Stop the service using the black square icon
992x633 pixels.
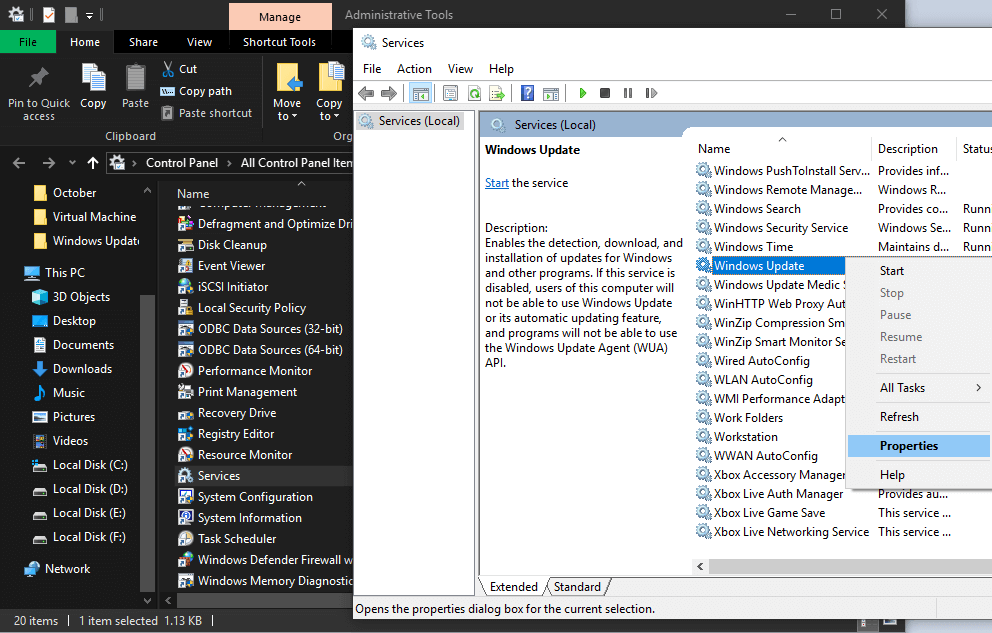[x=604, y=93]
